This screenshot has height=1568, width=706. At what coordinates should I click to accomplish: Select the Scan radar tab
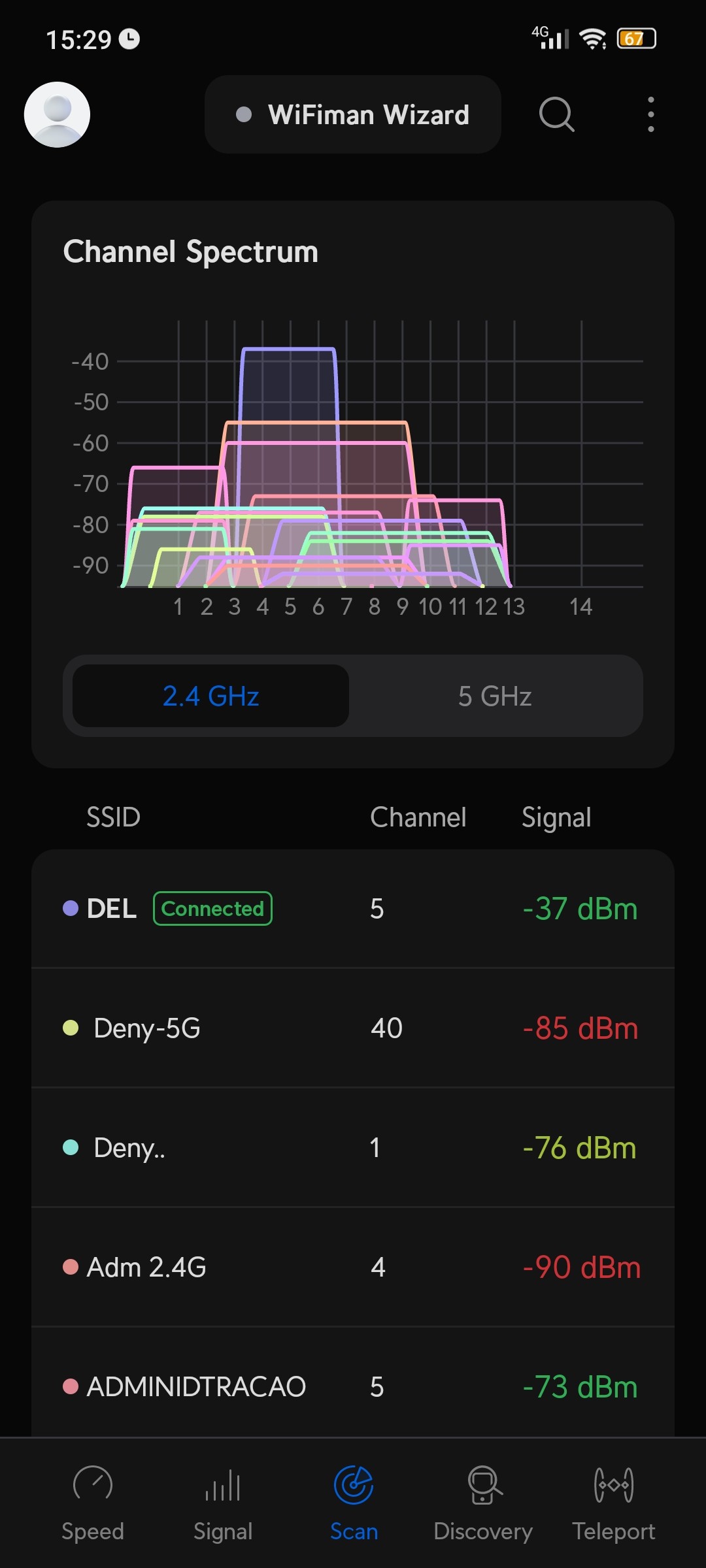point(354,1501)
